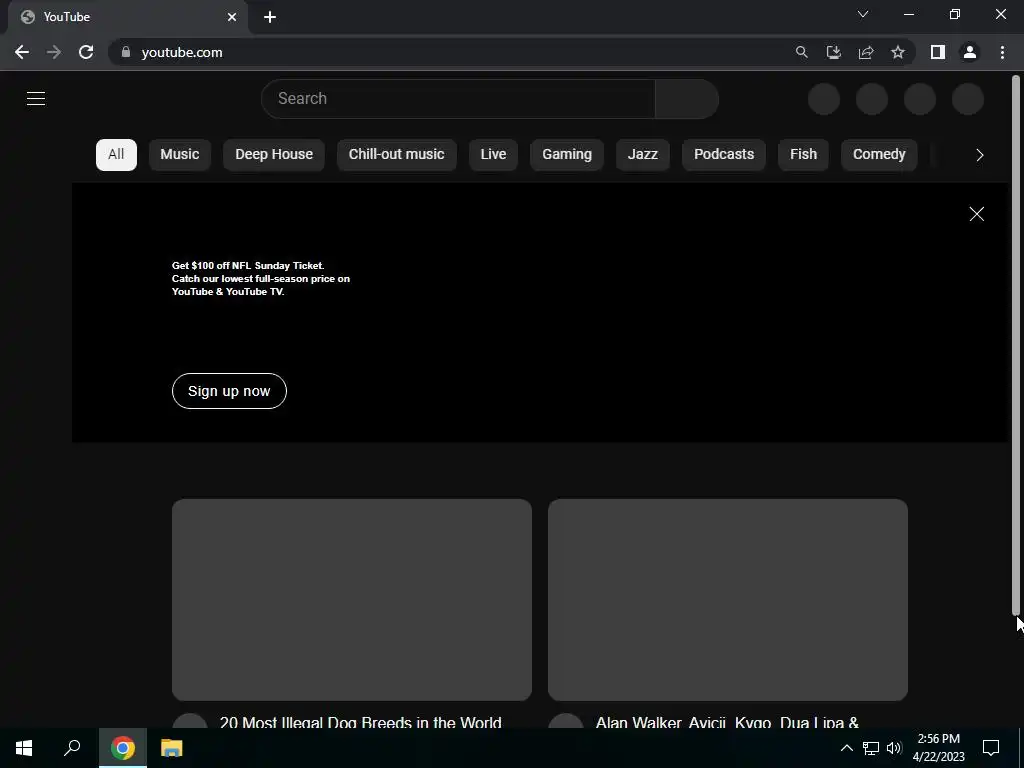1024x768 pixels.
Task: Filter by the Chill-out music chip
Action: click(396, 155)
